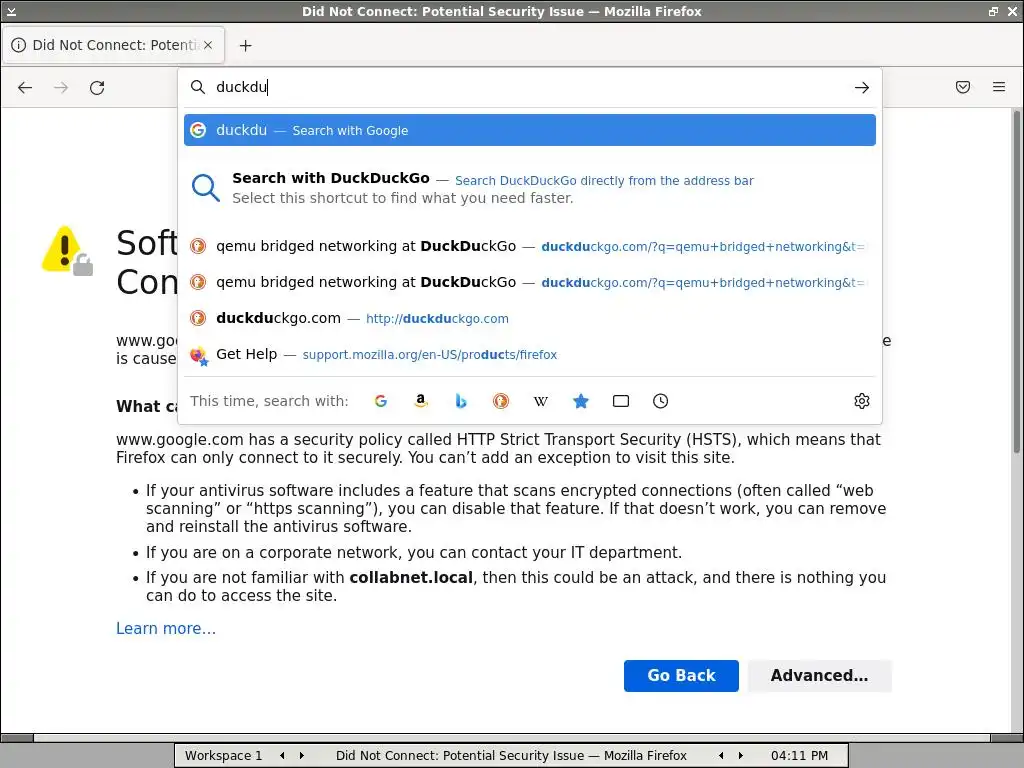Select 'duckdu — Search with Google' suggestion
Image resolution: width=1024 pixels, height=768 pixels.
click(x=530, y=130)
